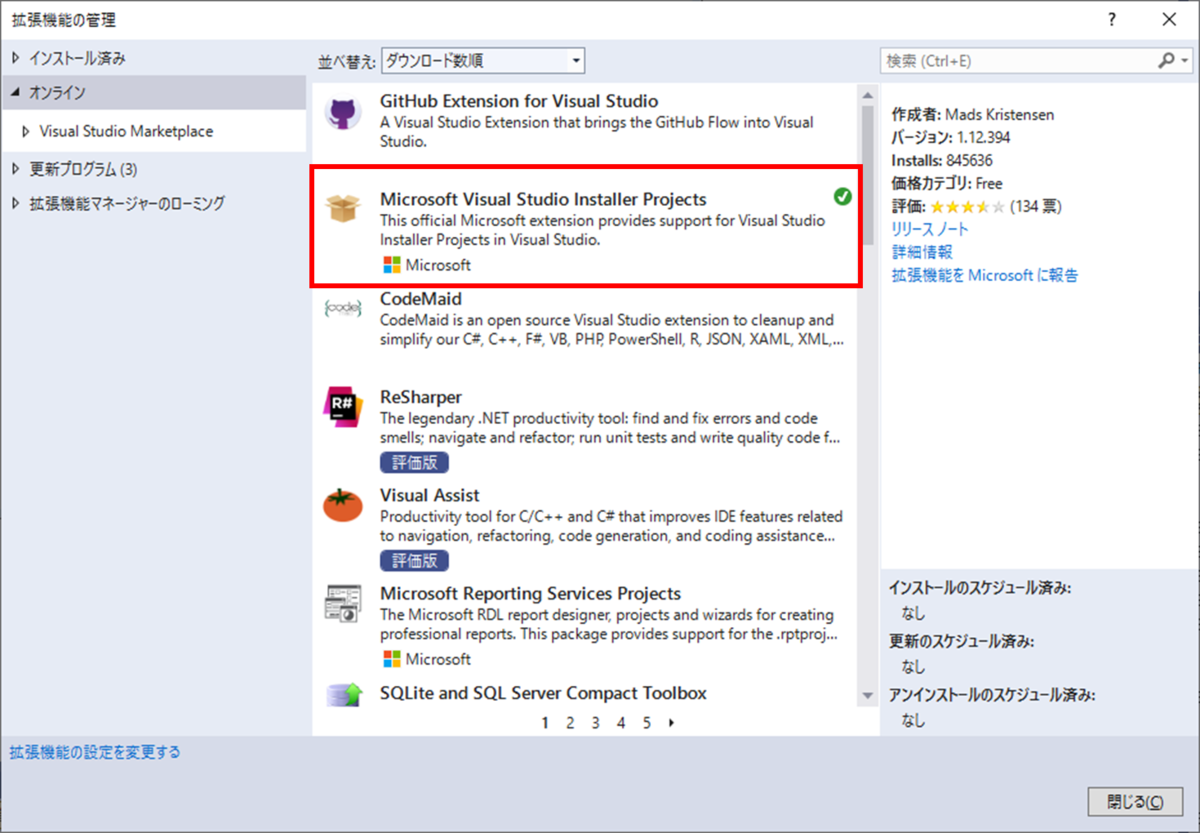This screenshot has height=833, width=1200.
Task: Click the rating stars
Action: (x=967, y=207)
